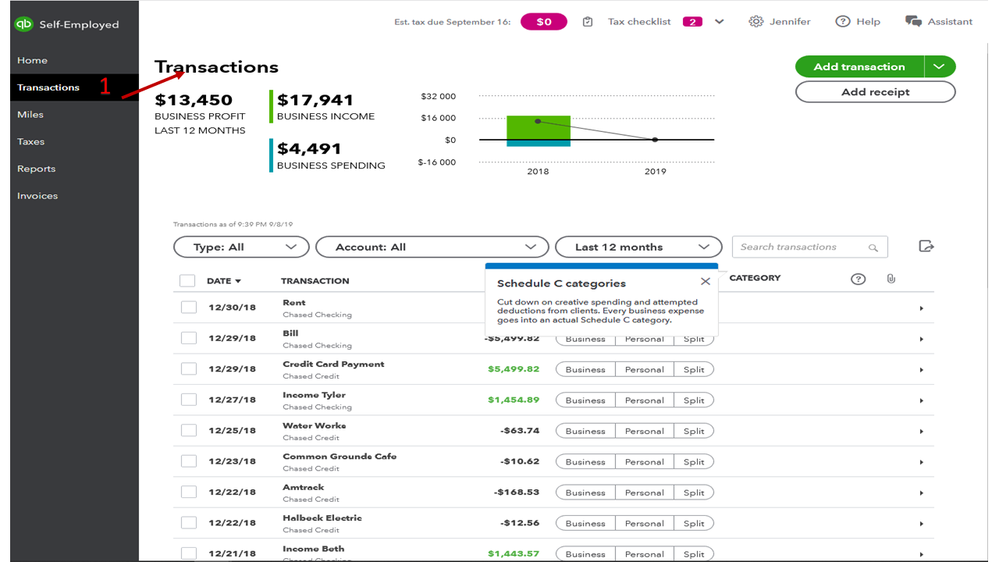Image resolution: width=999 pixels, height=562 pixels.
Task: Check the Rent transaction checkbox
Action: click(x=188, y=308)
